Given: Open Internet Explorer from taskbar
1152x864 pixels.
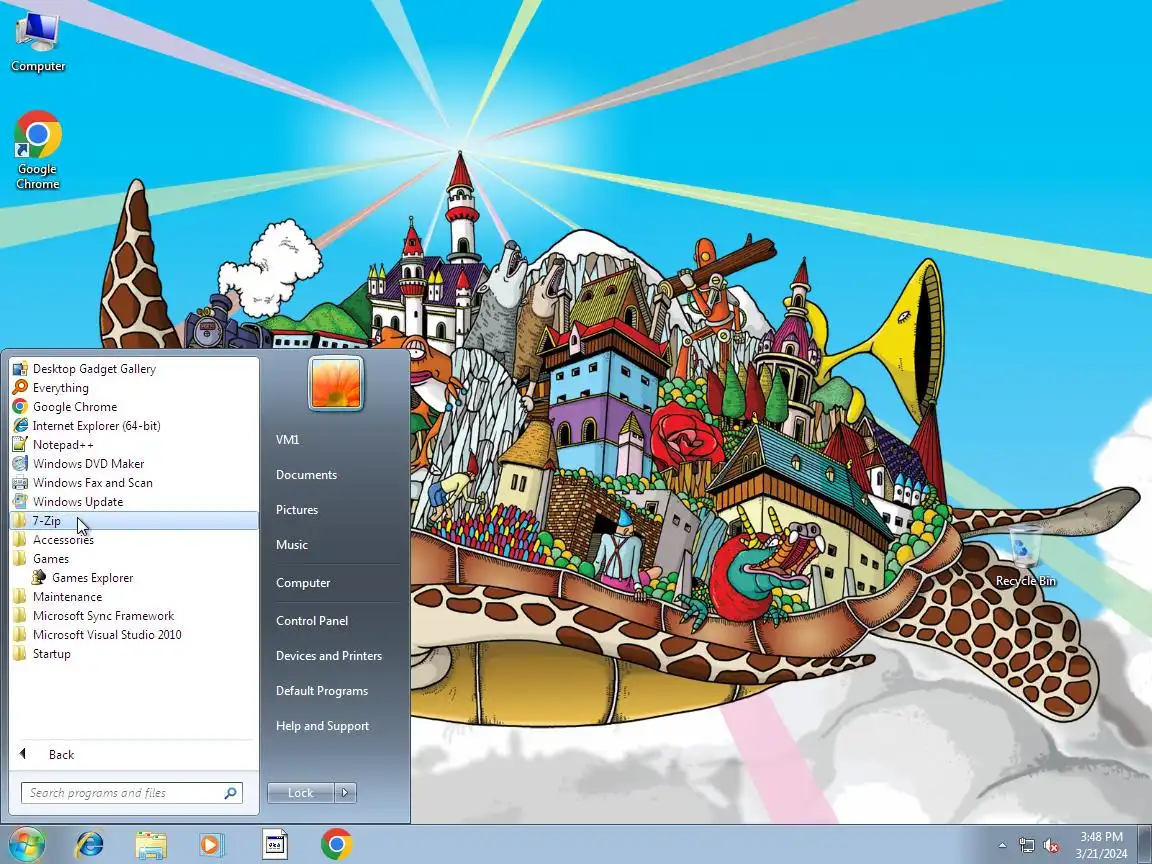Looking at the screenshot, I should (90, 845).
